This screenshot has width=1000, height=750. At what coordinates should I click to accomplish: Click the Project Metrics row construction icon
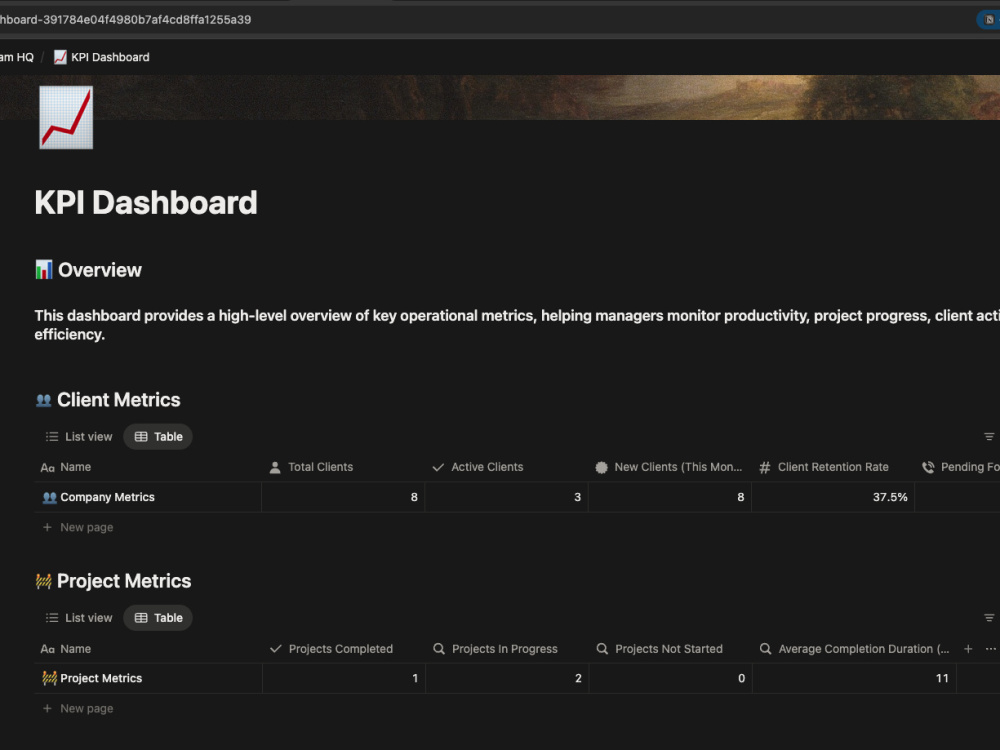tap(49, 679)
